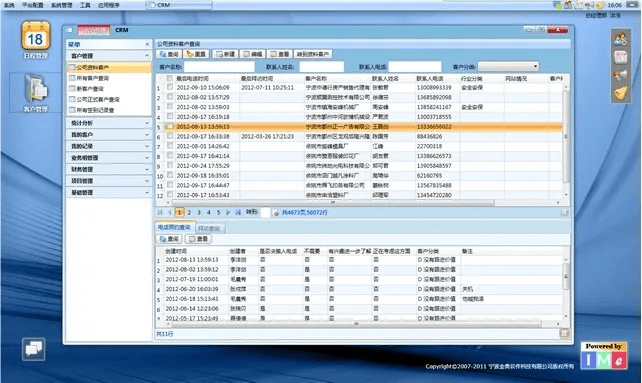Screen dimensions: 642x383
Task: Open the calendar icon showing 18
Action: [36, 36]
